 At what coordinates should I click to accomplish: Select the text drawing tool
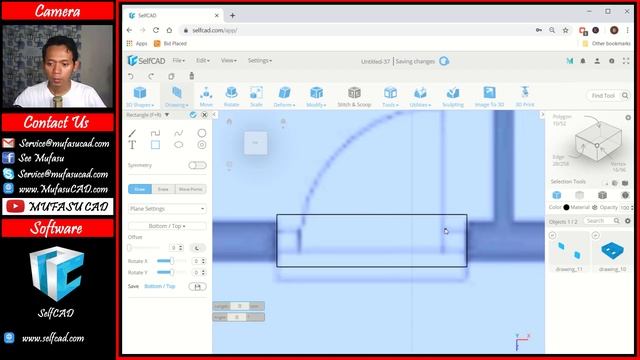132,145
